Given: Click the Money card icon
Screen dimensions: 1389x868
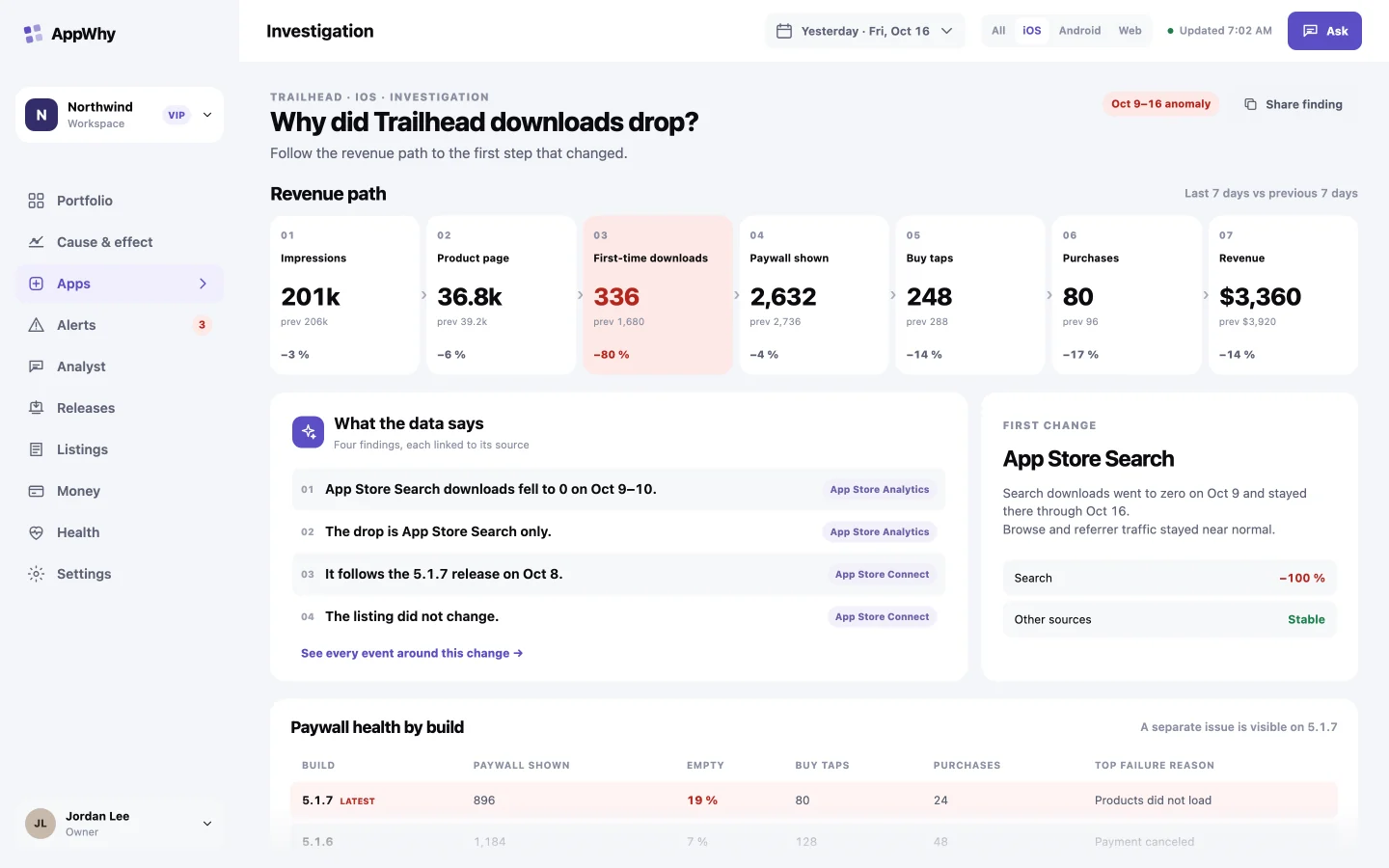Looking at the screenshot, I should 37,491.
